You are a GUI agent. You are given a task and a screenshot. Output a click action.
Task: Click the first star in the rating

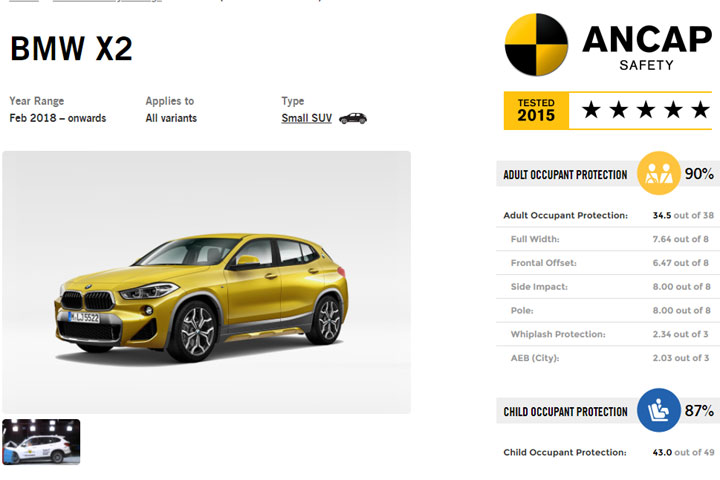pos(591,110)
